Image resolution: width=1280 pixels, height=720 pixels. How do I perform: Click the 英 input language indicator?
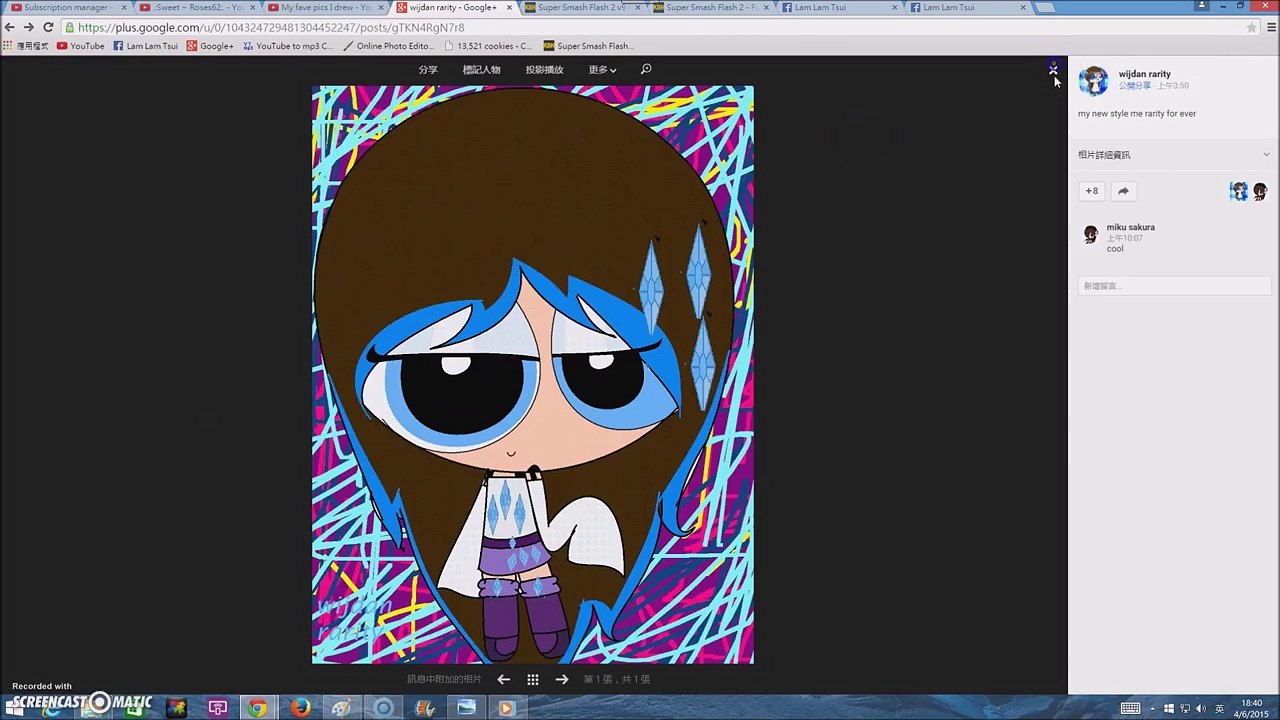pyautogui.click(x=1217, y=709)
